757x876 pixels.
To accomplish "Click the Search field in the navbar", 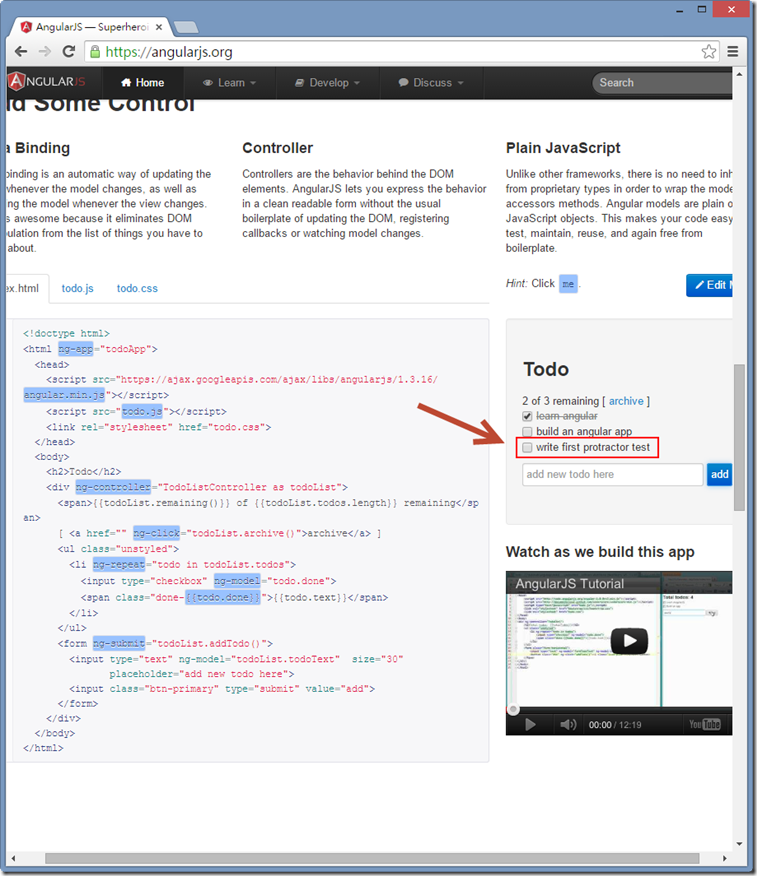I will (662, 83).
